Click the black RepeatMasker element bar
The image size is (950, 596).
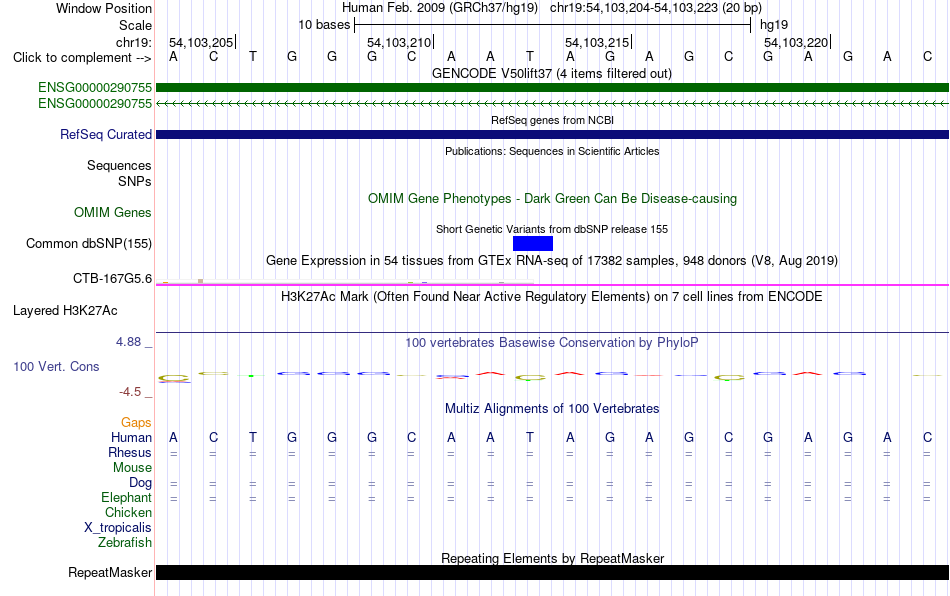(x=552, y=572)
